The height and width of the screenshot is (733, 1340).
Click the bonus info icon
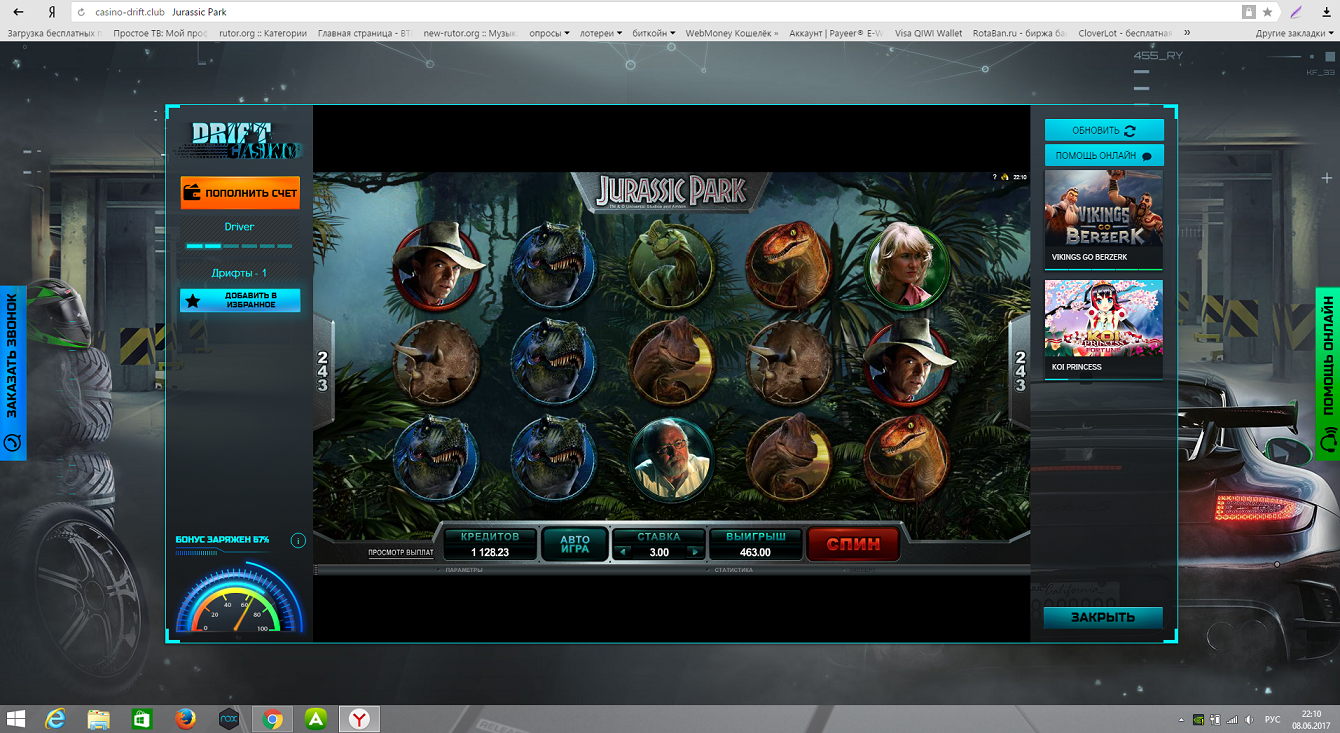pyautogui.click(x=297, y=541)
